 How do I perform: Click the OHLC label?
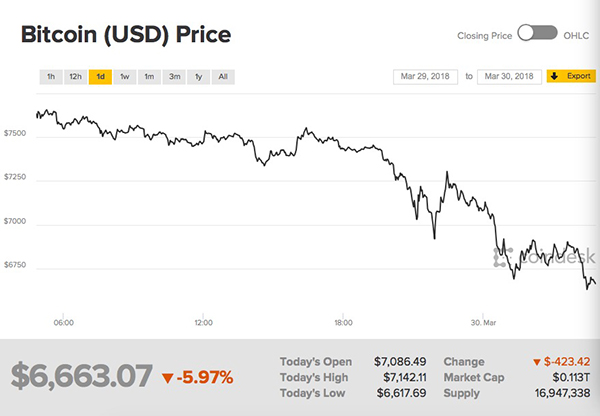pyautogui.click(x=578, y=33)
